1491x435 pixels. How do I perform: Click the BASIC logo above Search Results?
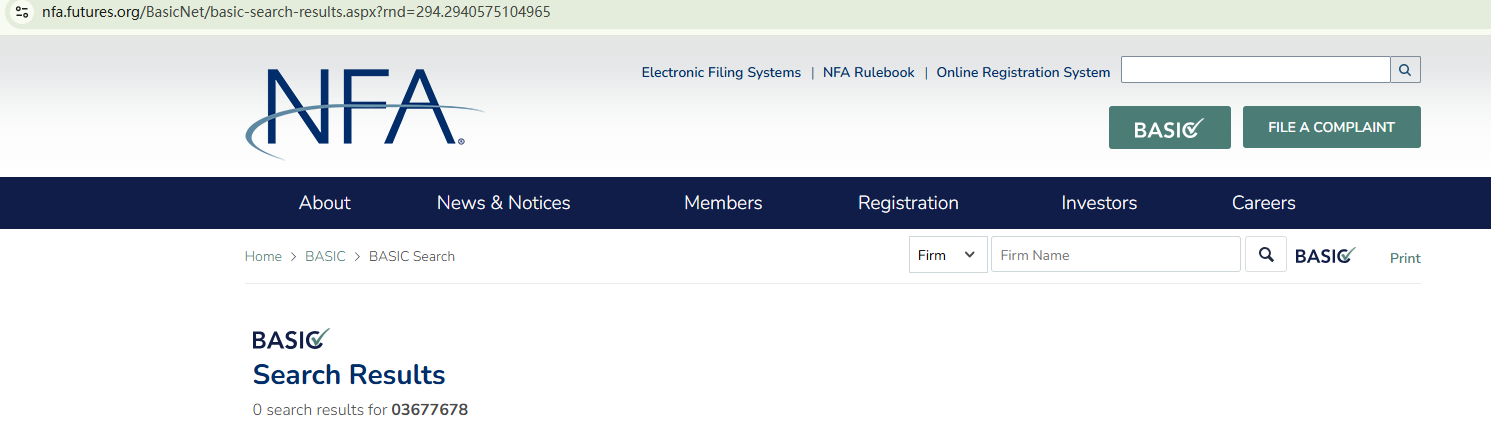coord(291,339)
